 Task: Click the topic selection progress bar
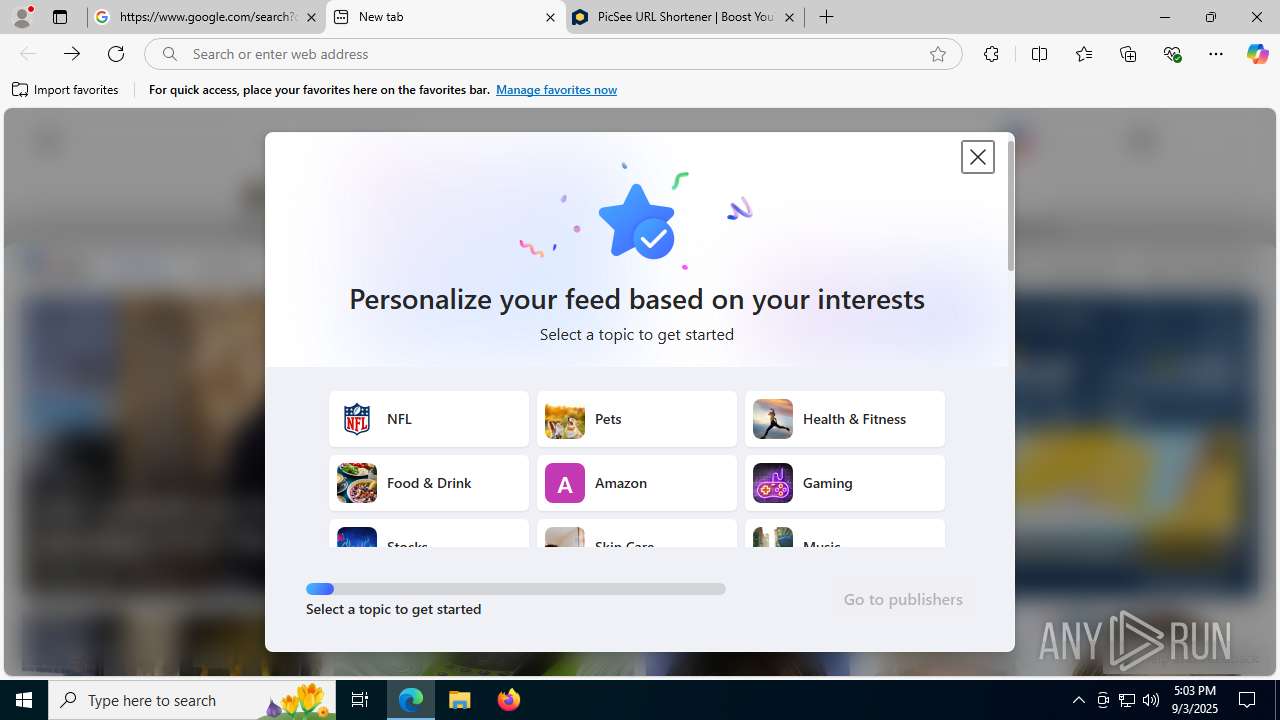click(516, 589)
